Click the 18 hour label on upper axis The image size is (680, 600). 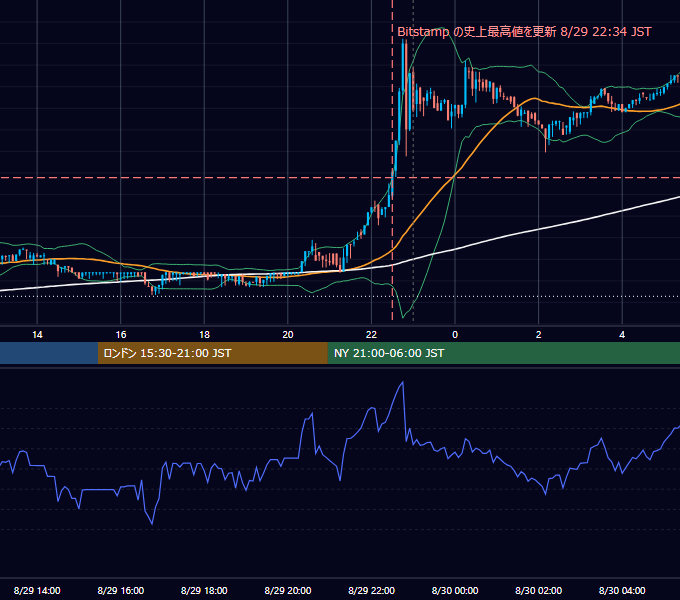(x=204, y=335)
